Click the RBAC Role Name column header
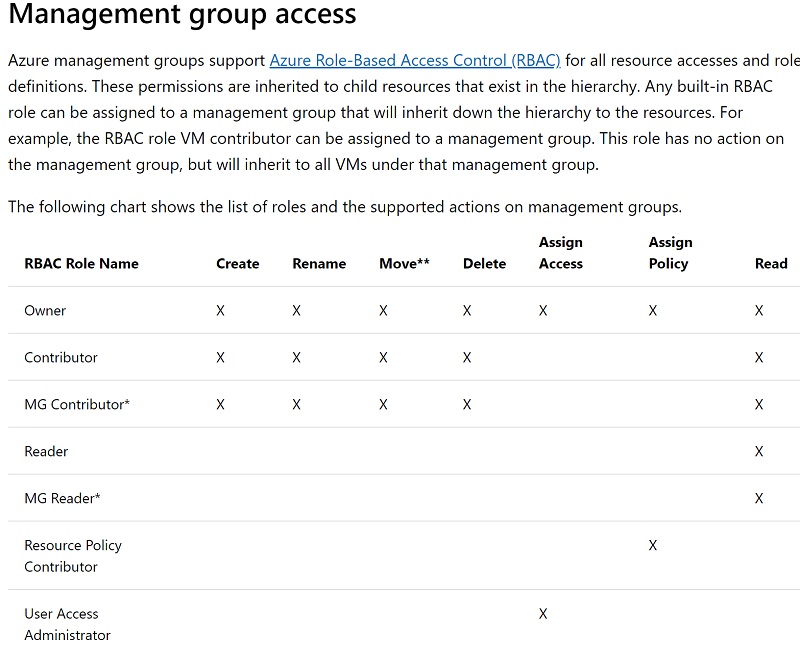Viewport: 800px width, 662px height. [x=81, y=264]
